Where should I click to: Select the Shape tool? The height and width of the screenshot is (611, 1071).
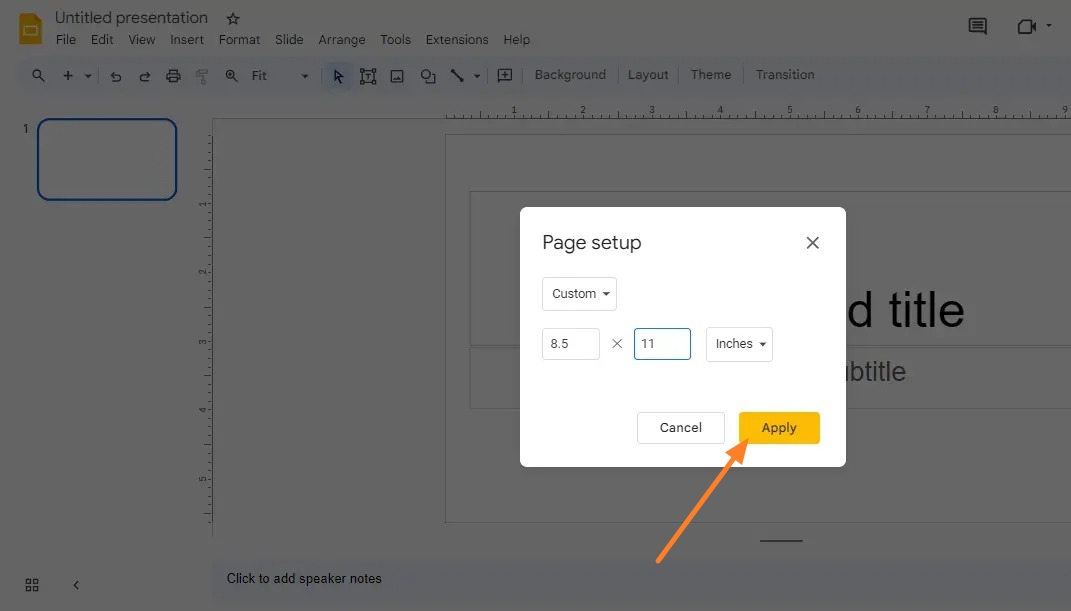pos(427,75)
